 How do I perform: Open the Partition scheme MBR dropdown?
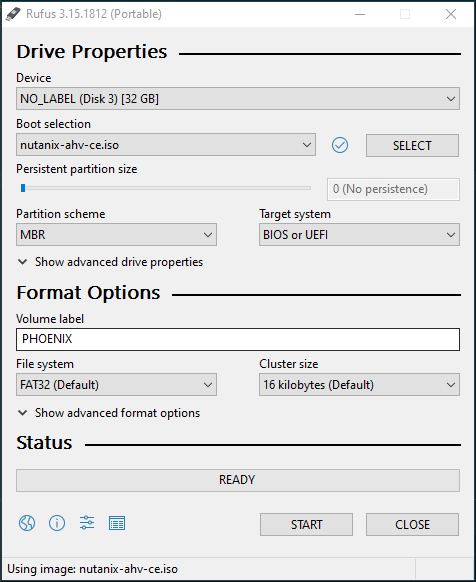pyautogui.click(x=116, y=235)
